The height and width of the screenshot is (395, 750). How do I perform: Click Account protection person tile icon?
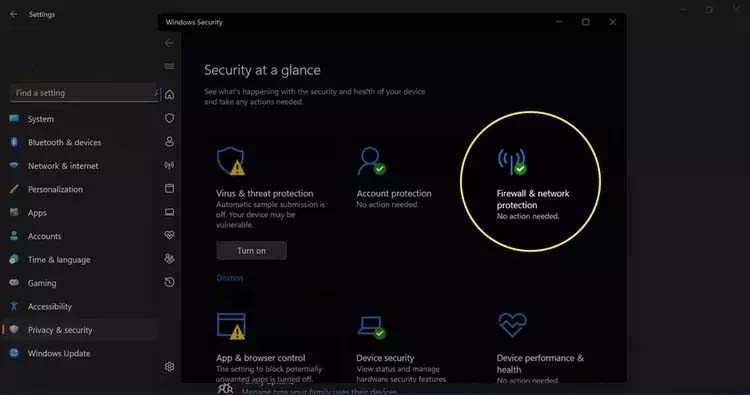371,161
